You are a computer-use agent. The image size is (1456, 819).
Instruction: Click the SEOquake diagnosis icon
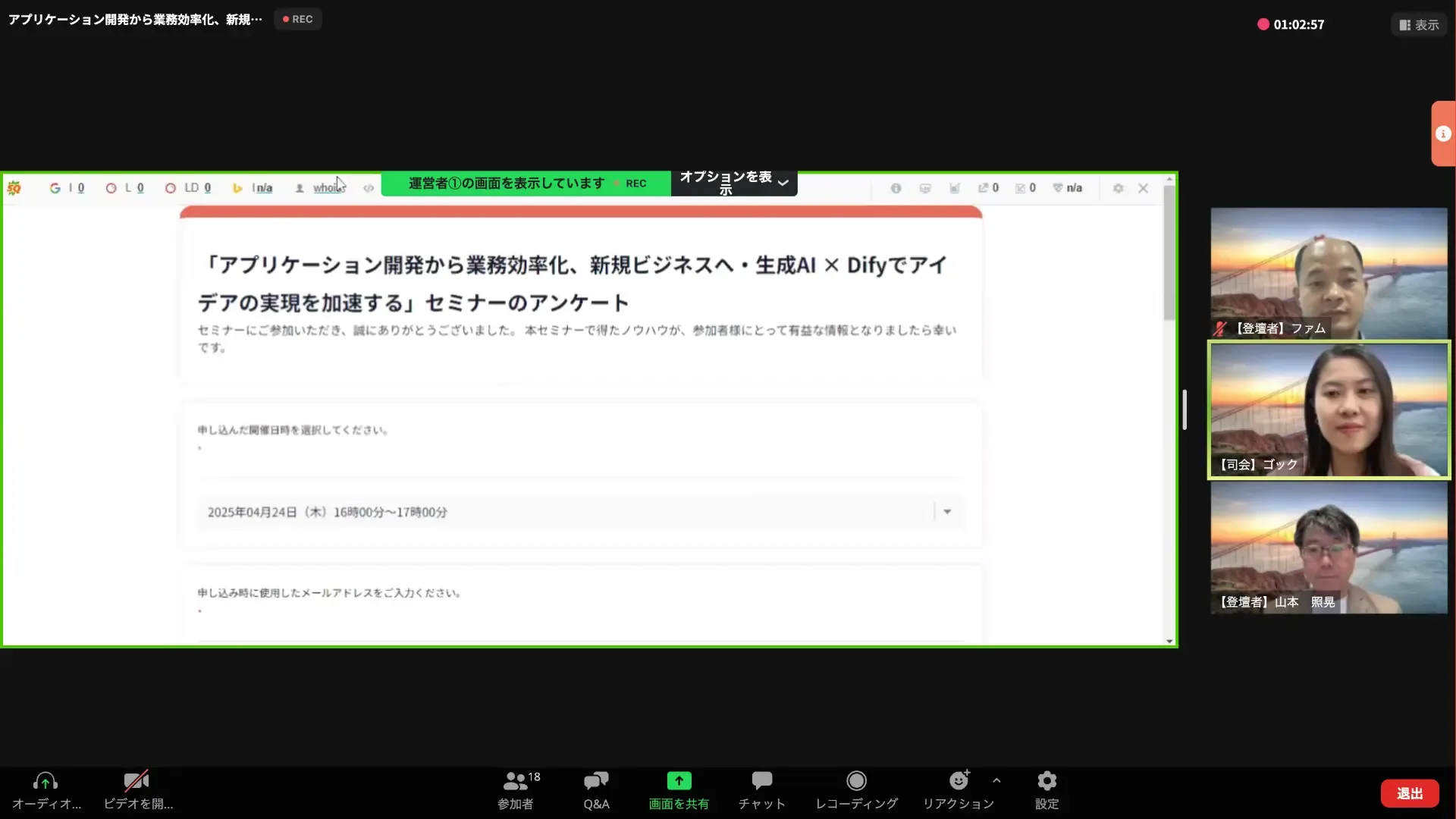coord(925,188)
